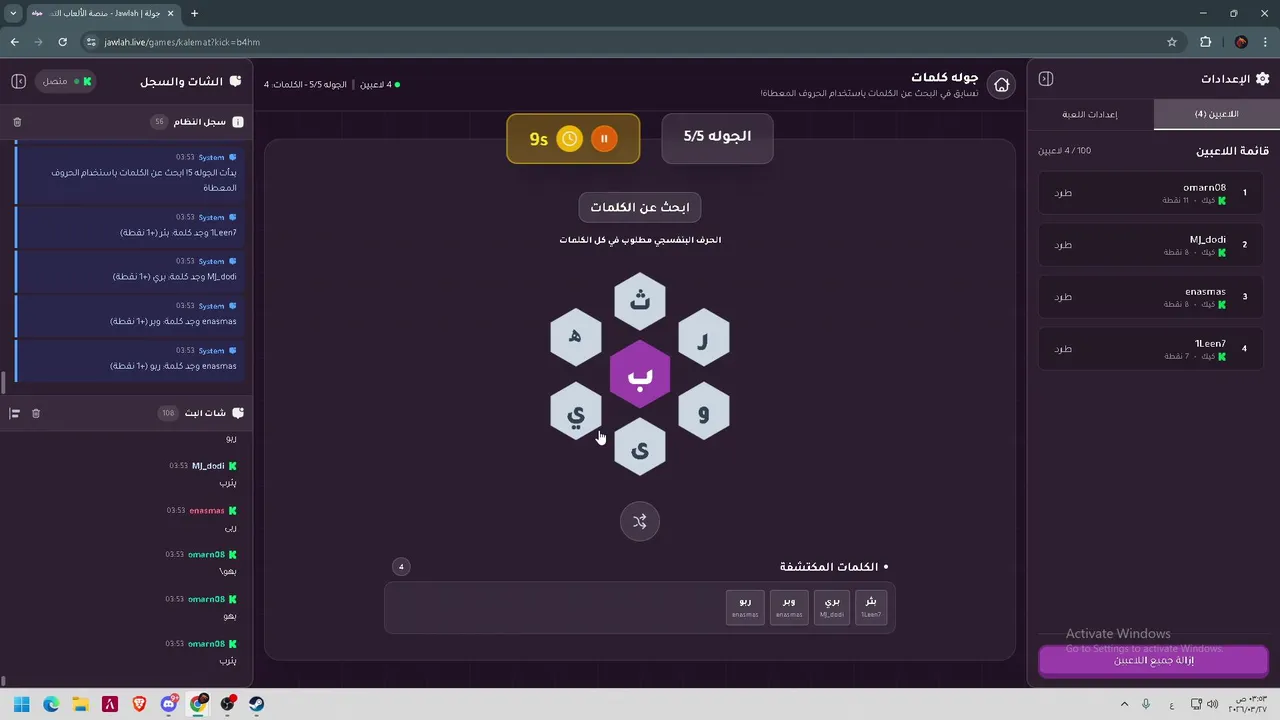The width and height of the screenshot is (1280, 720).
Task: Select MJ_dodi in the players list
Action: click(1153, 245)
